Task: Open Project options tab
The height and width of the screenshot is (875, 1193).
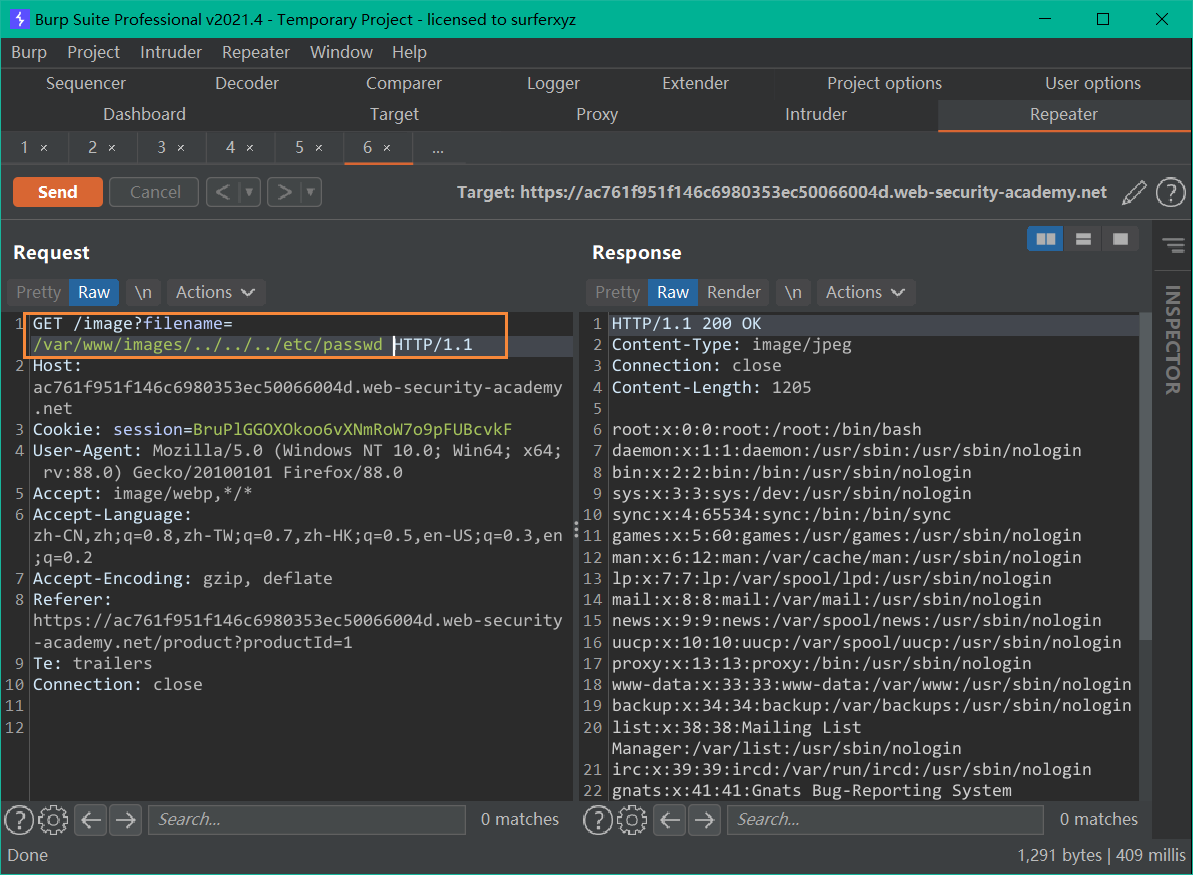Action: tap(884, 83)
